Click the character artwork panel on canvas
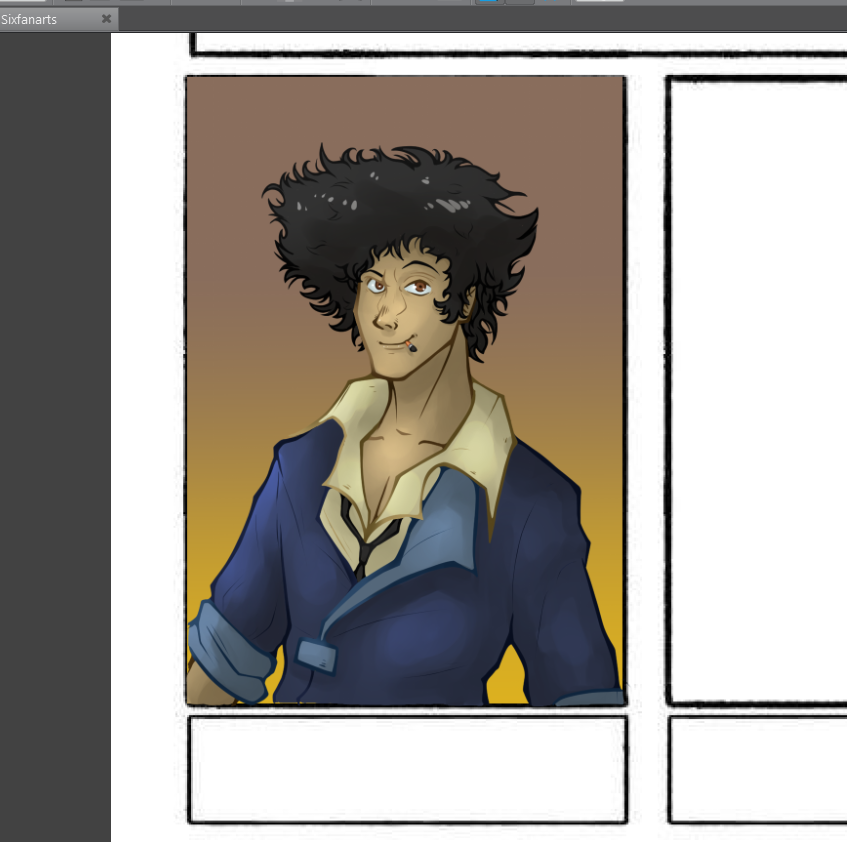This screenshot has height=842, width=847. point(406,391)
